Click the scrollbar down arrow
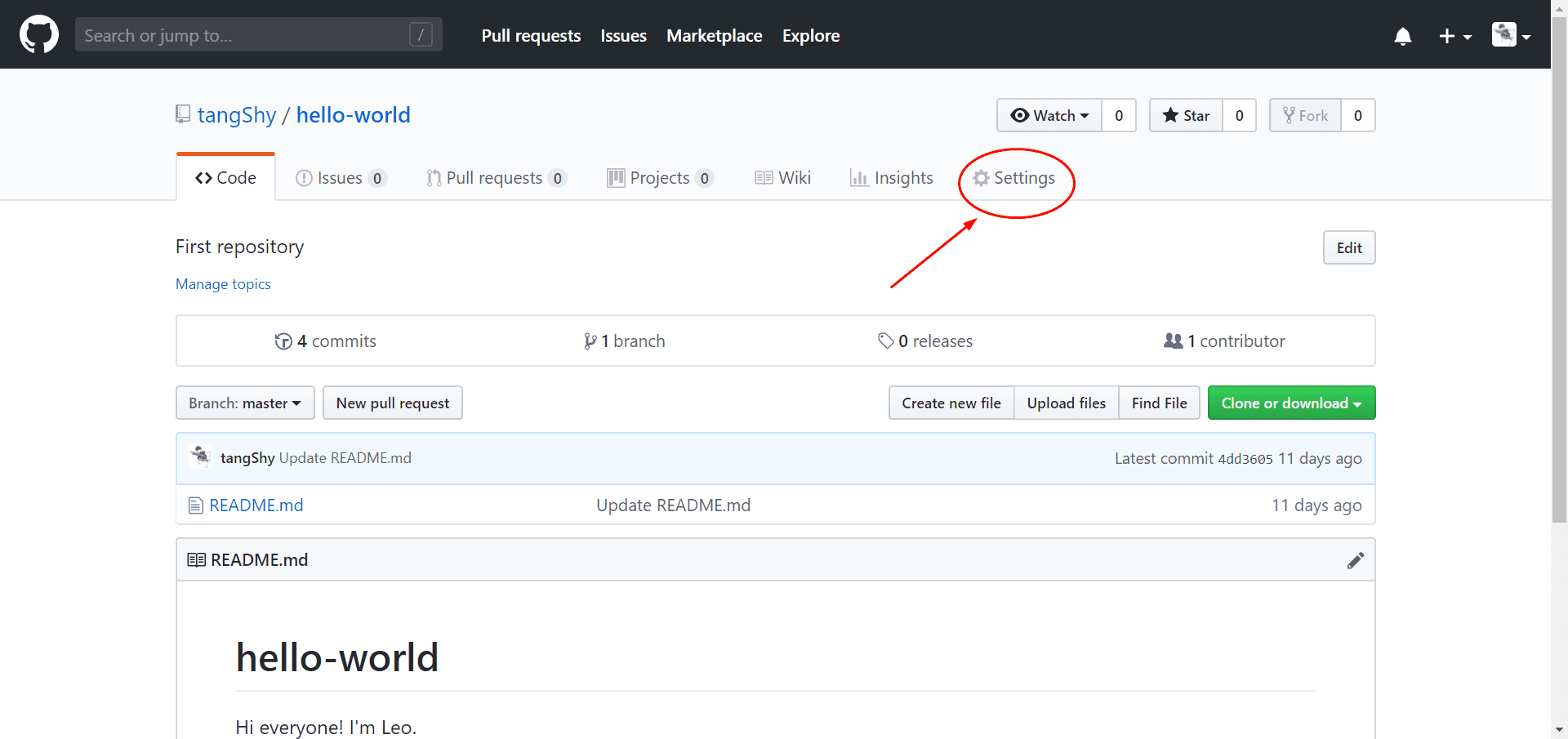The height and width of the screenshot is (739, 1568). 1559,730
